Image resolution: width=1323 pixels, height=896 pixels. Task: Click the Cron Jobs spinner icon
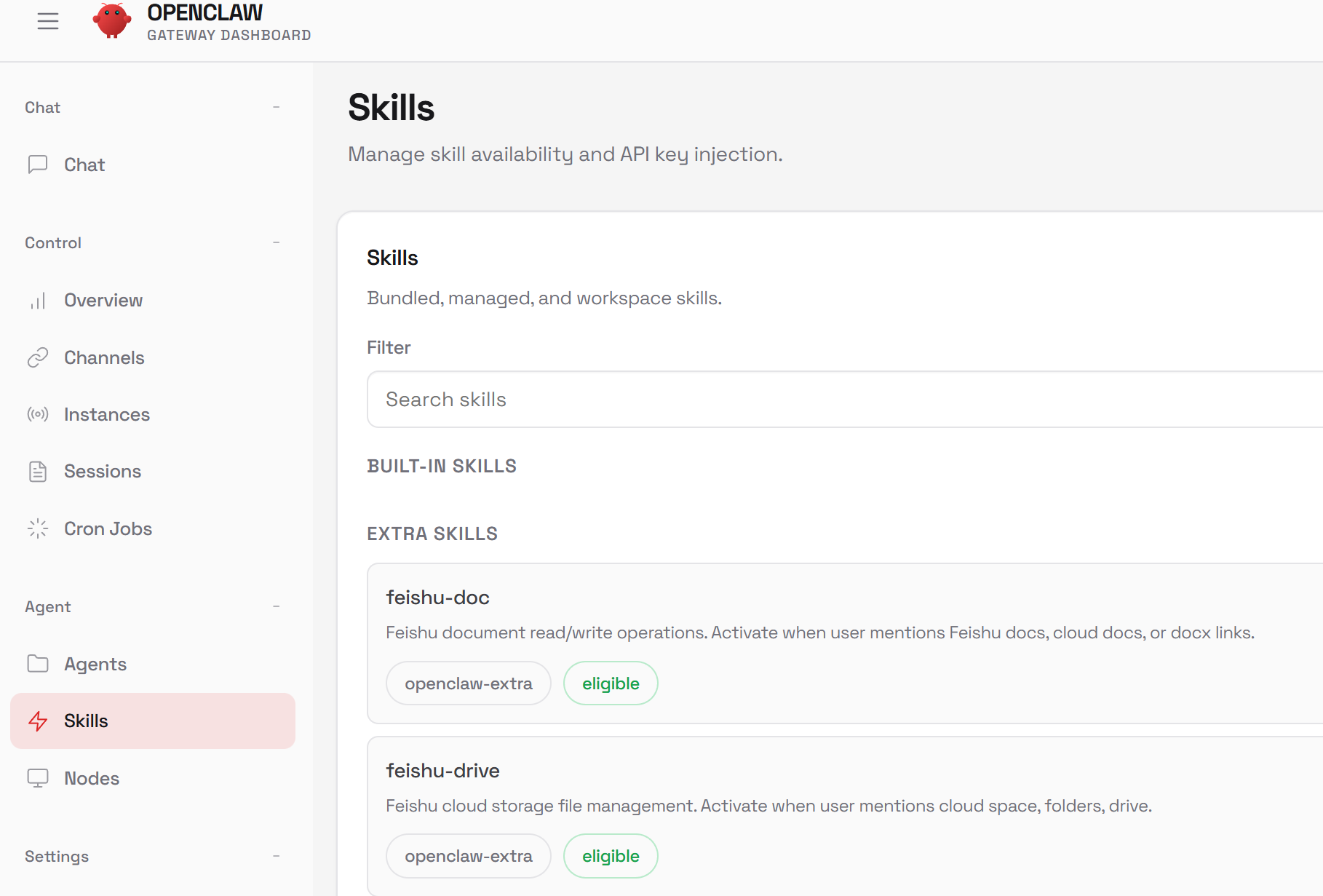pyautogui.click(x=38, y=528)
